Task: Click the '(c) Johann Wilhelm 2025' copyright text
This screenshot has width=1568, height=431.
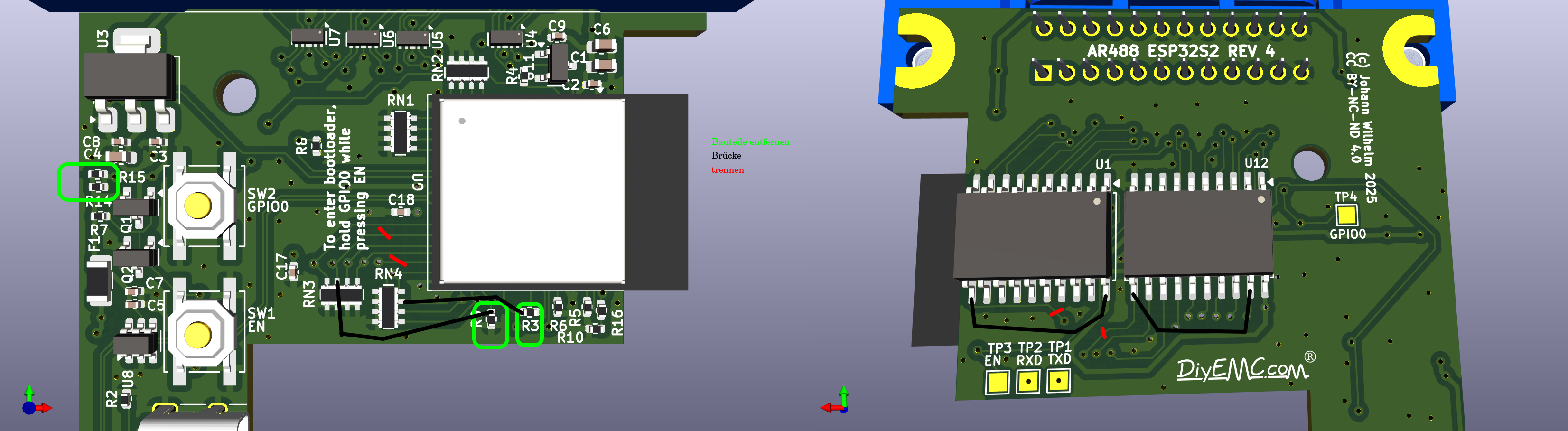Action: (x=1366, y=128)
